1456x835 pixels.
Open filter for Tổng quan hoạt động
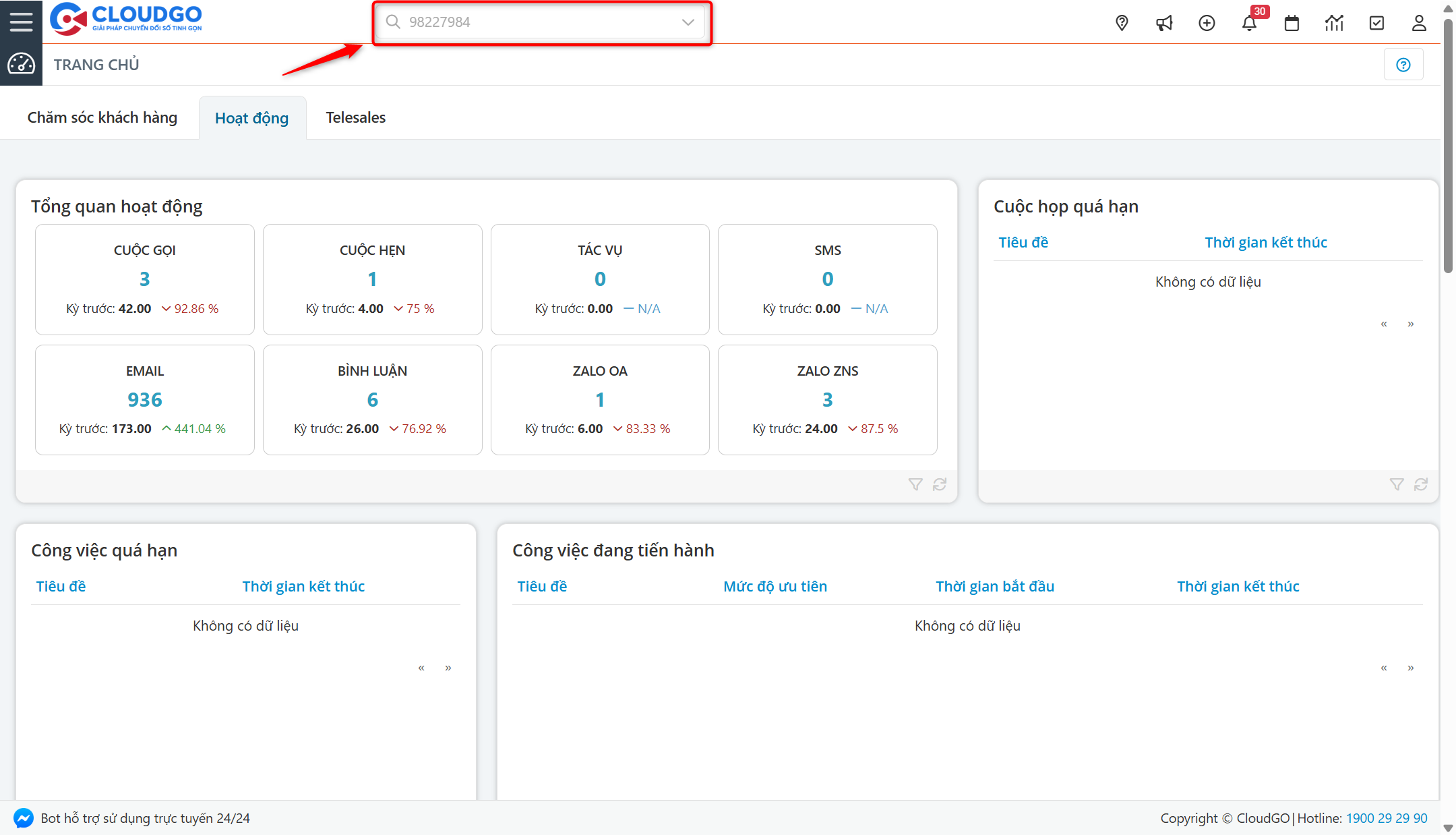point(915,484)
